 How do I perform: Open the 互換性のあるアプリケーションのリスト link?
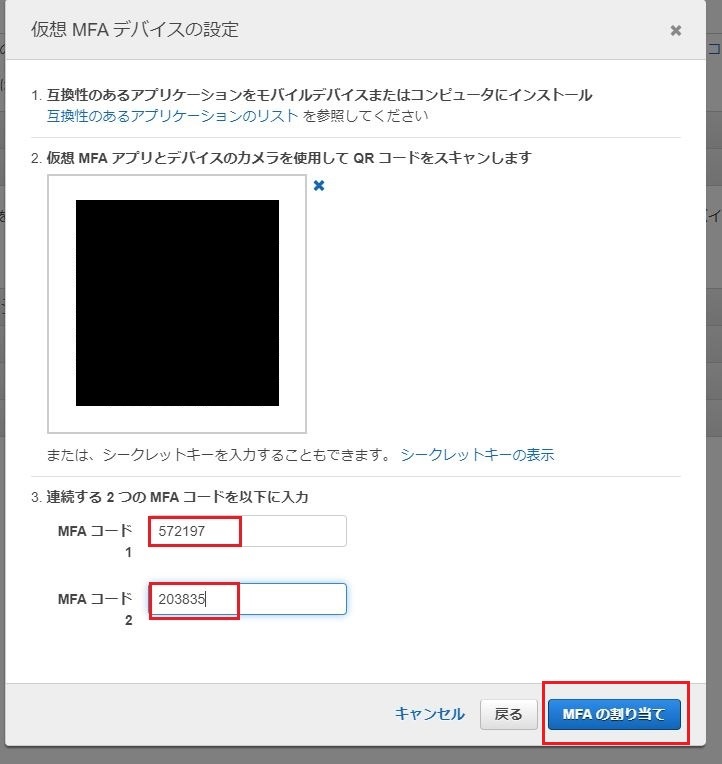pos(172,116)
